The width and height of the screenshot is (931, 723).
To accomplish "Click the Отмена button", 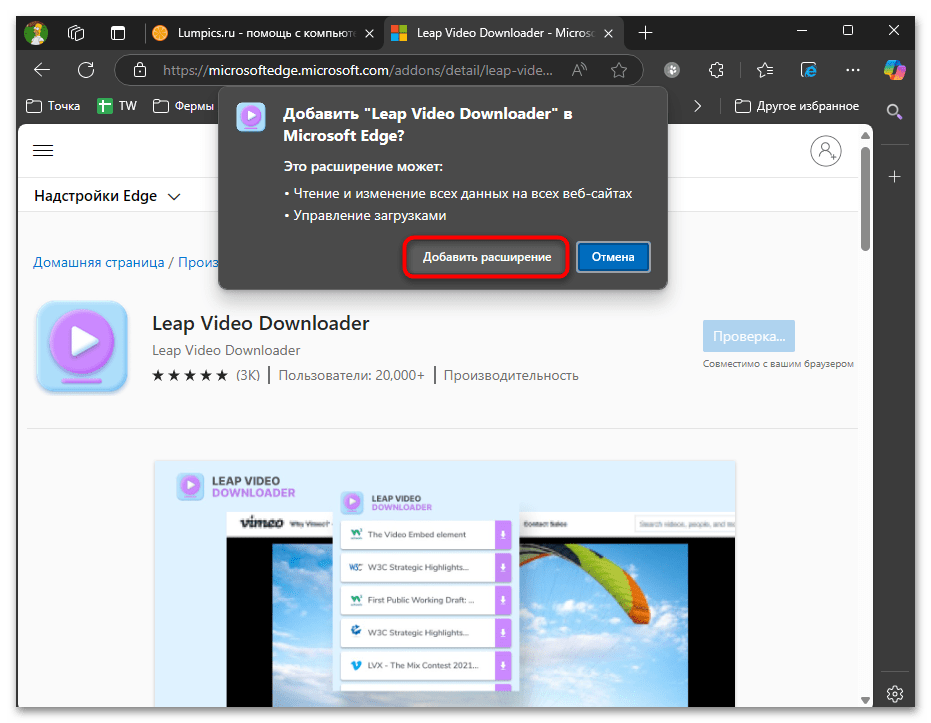I will click(x=613, y=257).
